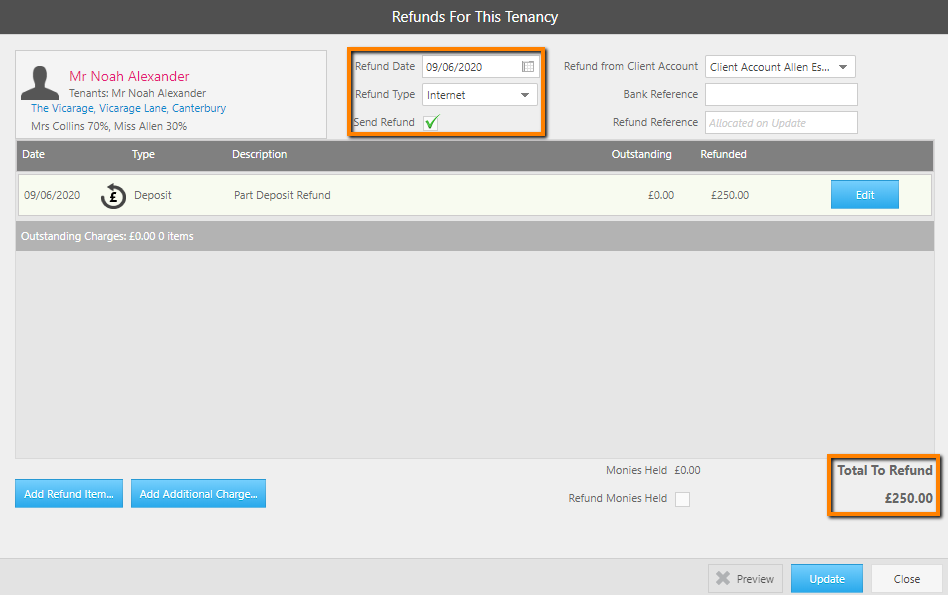Click the Total To Refund £250.00 amount
Screen dimensions: 948x595
pyautogui.click(x=909, y=498)
